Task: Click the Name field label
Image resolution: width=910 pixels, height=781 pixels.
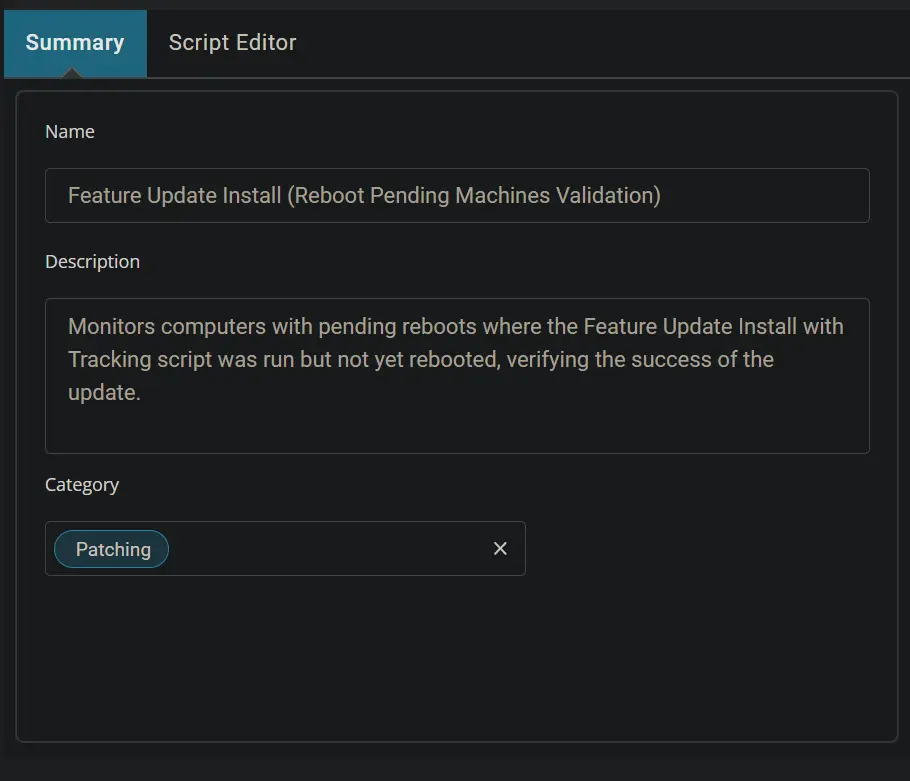Action: click(x=70, y=132)
